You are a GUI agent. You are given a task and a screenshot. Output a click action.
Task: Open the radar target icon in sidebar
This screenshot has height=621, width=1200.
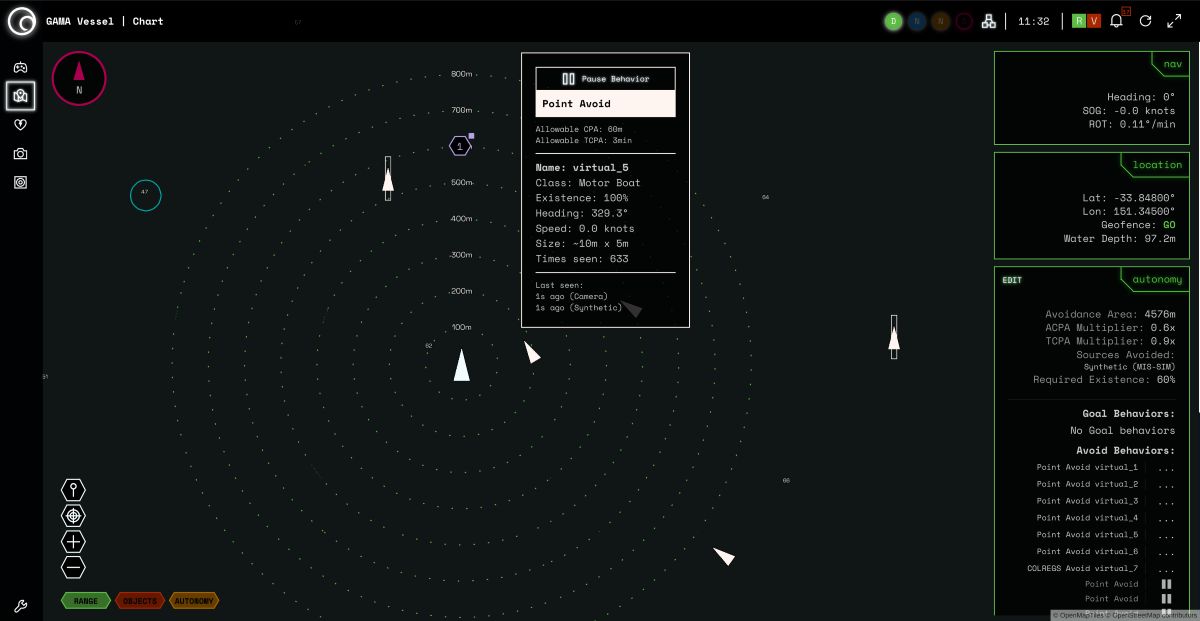pos(20,183)
